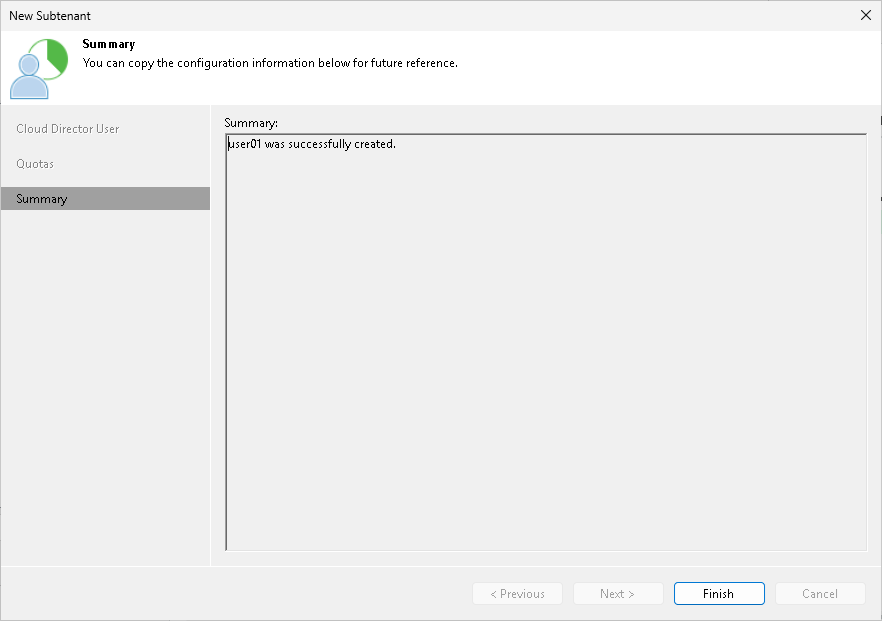The image size is (882, 621).
Task: Click Finish to complete subtenant creation
Action: pyautogui.click(x=719, y=593)
